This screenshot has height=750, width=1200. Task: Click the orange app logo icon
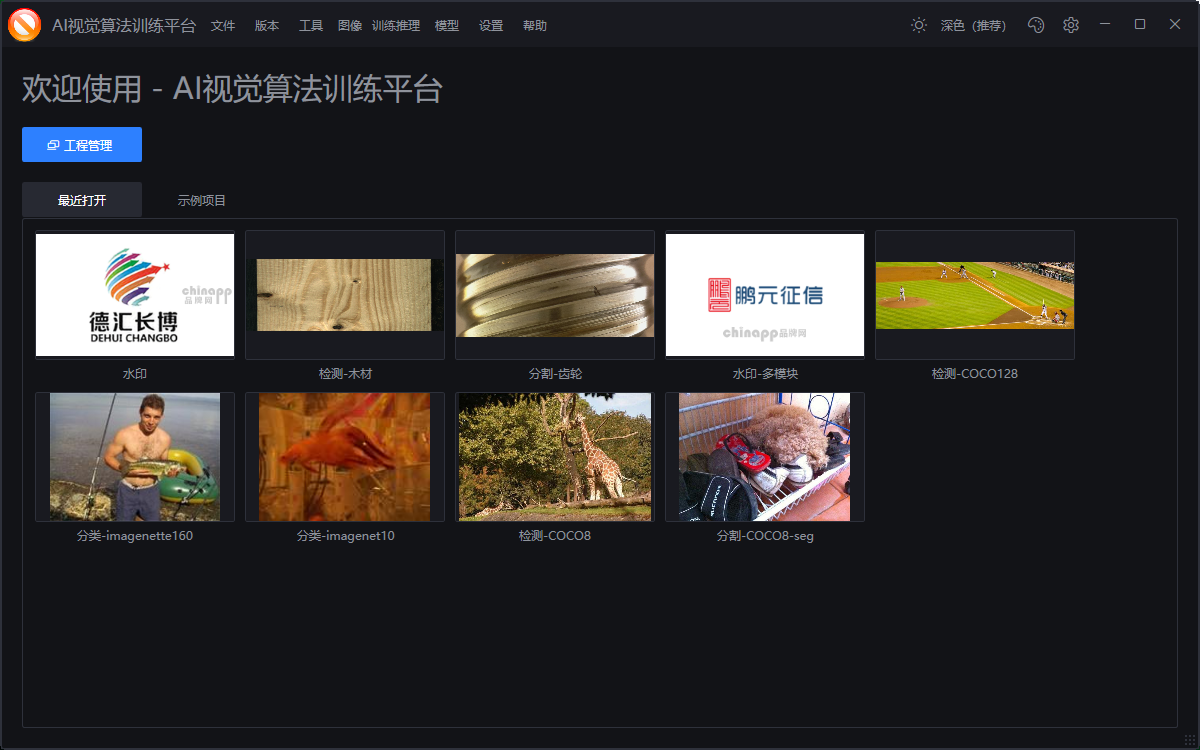point(24,25)
